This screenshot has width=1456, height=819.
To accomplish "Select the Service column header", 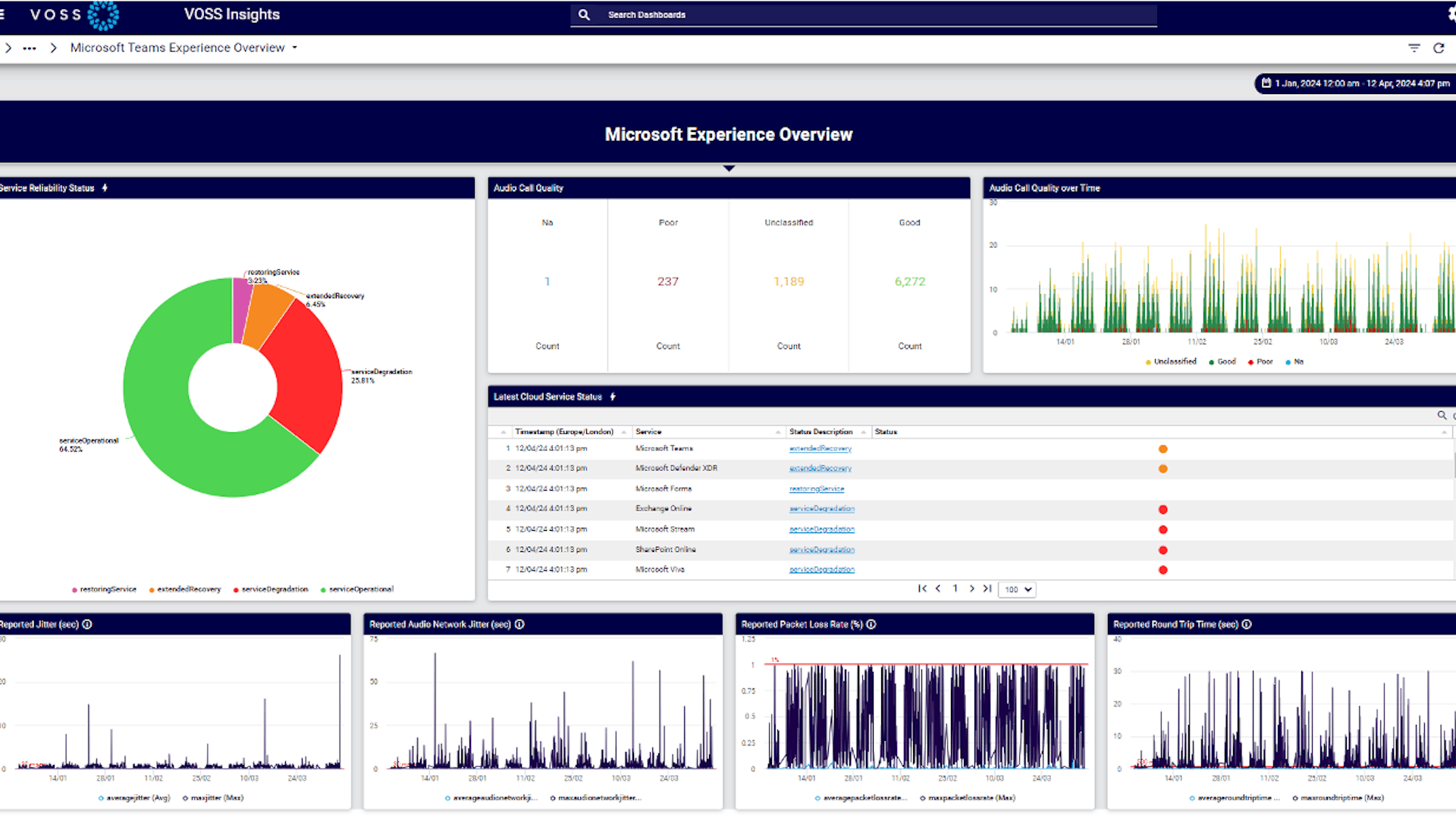I will click(x=648, y=431).
